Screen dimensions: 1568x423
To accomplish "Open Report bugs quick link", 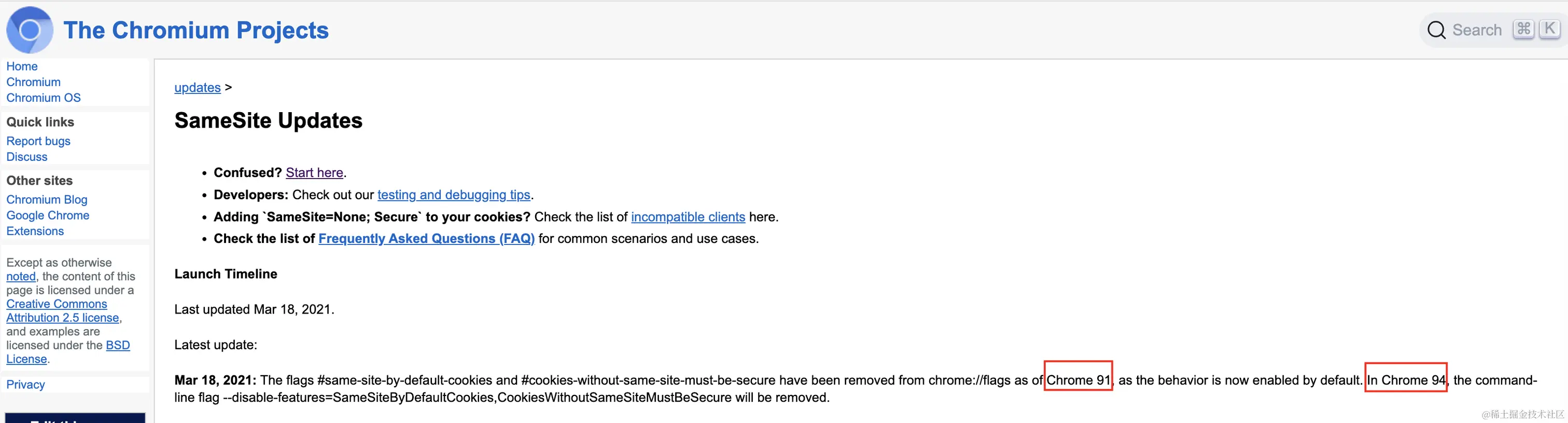I will pyautogui.click(x=38, y=141).
